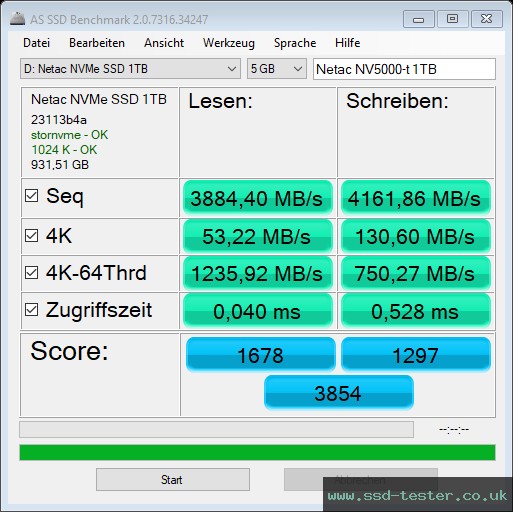This screenshot has width=513, height=512.
Task: Click the write score 1297
Action: click(416, 354)
